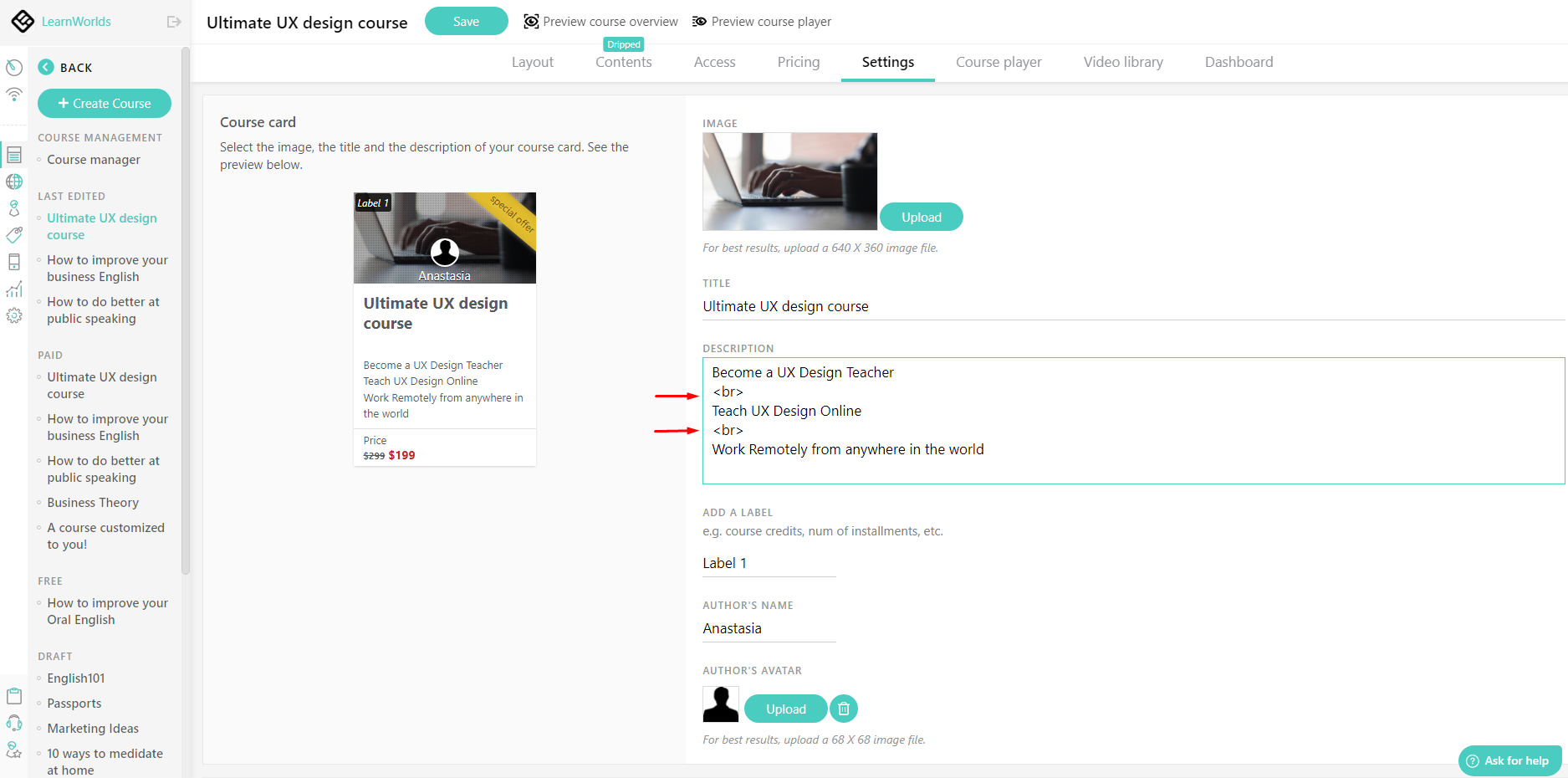Click the tag marketing icon in sidebar
Viewport: 1568px width, 778px height.
(14, 235)
